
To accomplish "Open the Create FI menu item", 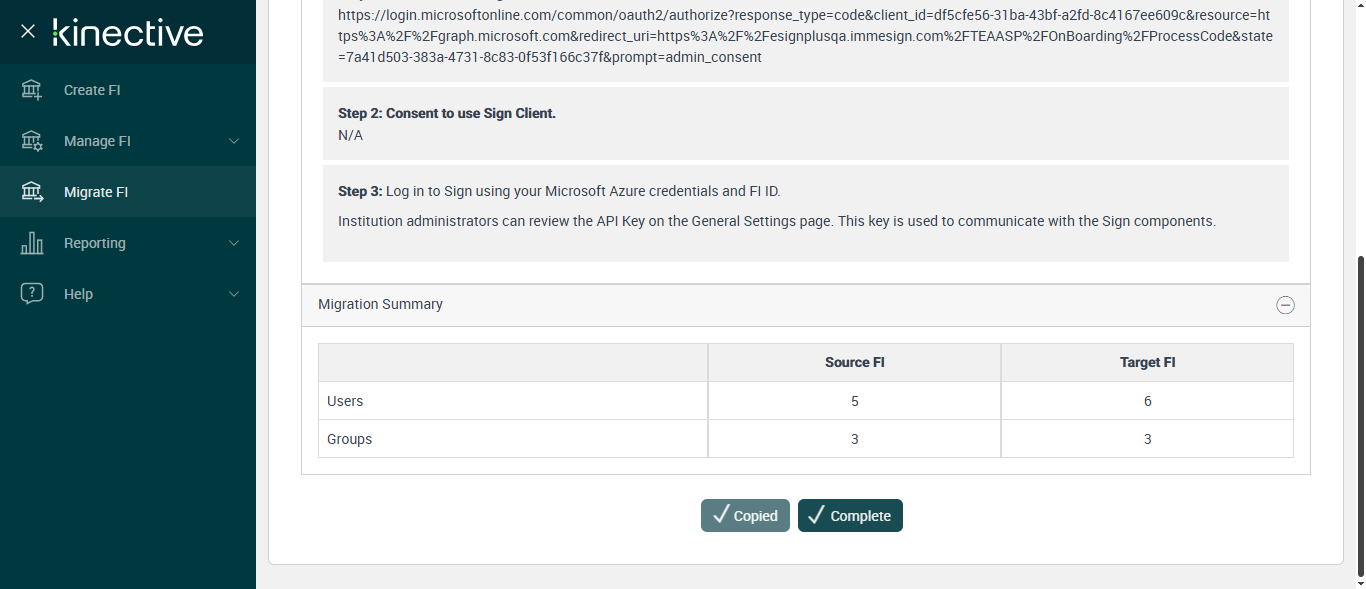I will coord(92,90).
